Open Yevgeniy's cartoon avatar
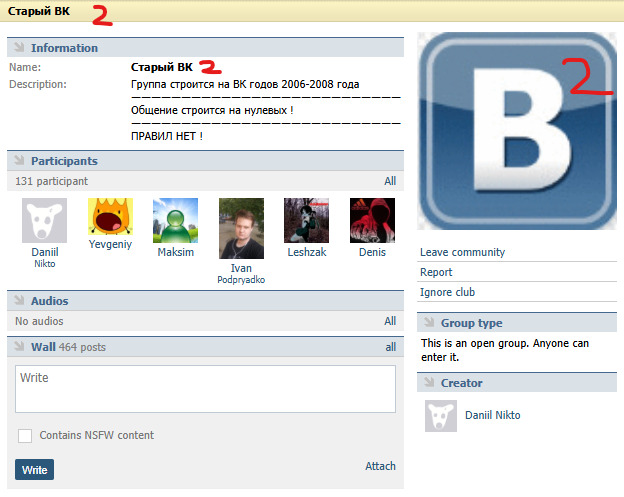 point(110,216)
